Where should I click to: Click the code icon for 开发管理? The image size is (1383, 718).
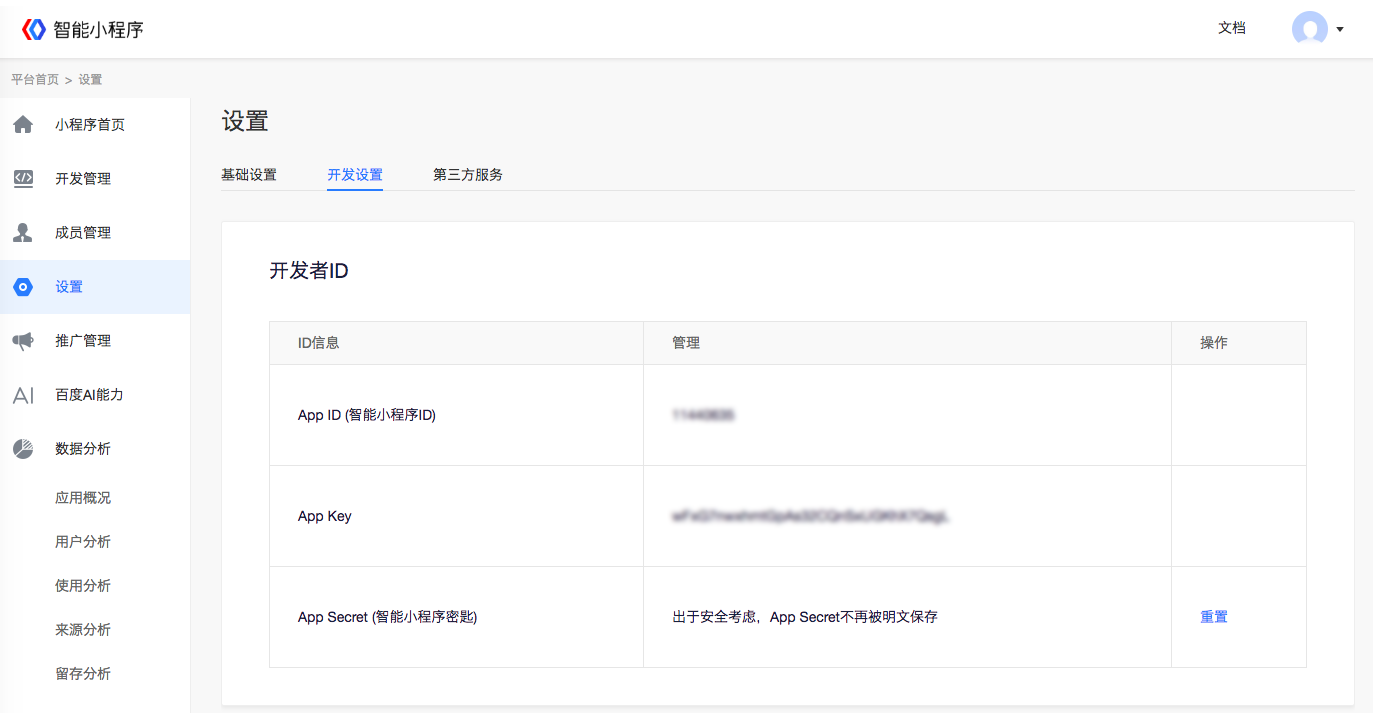(23, 179)
